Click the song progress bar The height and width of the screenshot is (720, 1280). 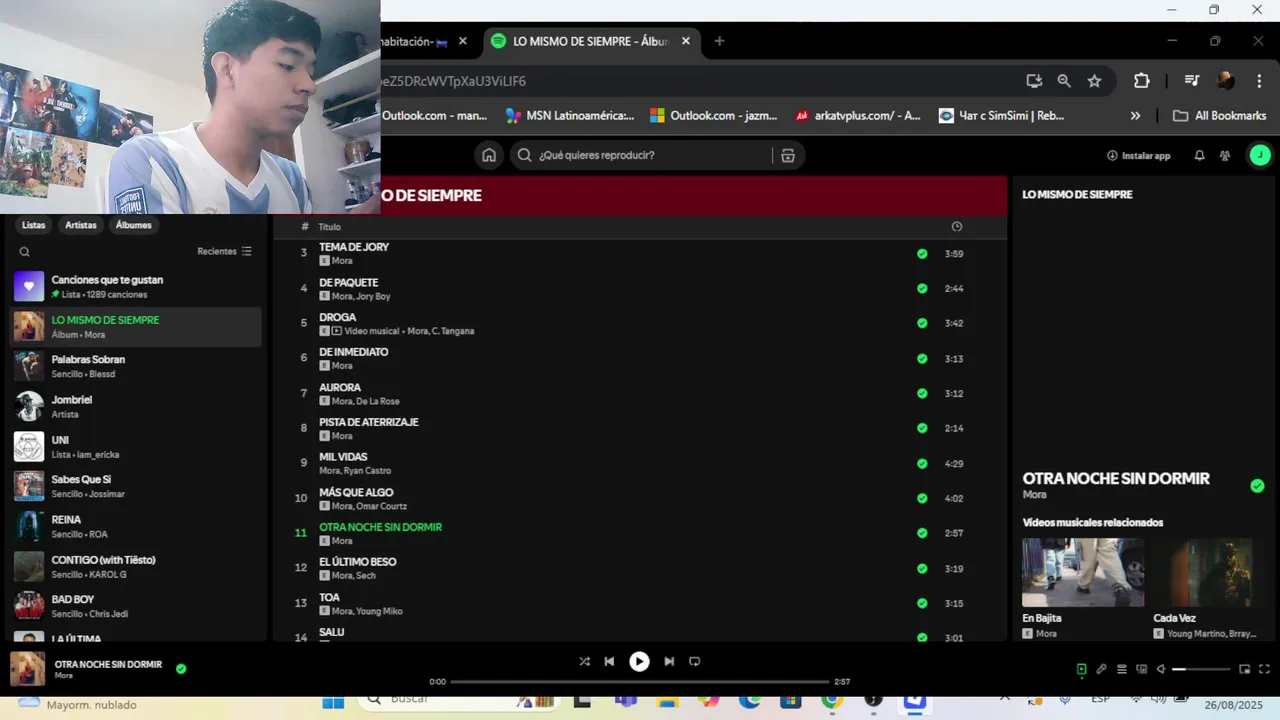pos(640,682)
